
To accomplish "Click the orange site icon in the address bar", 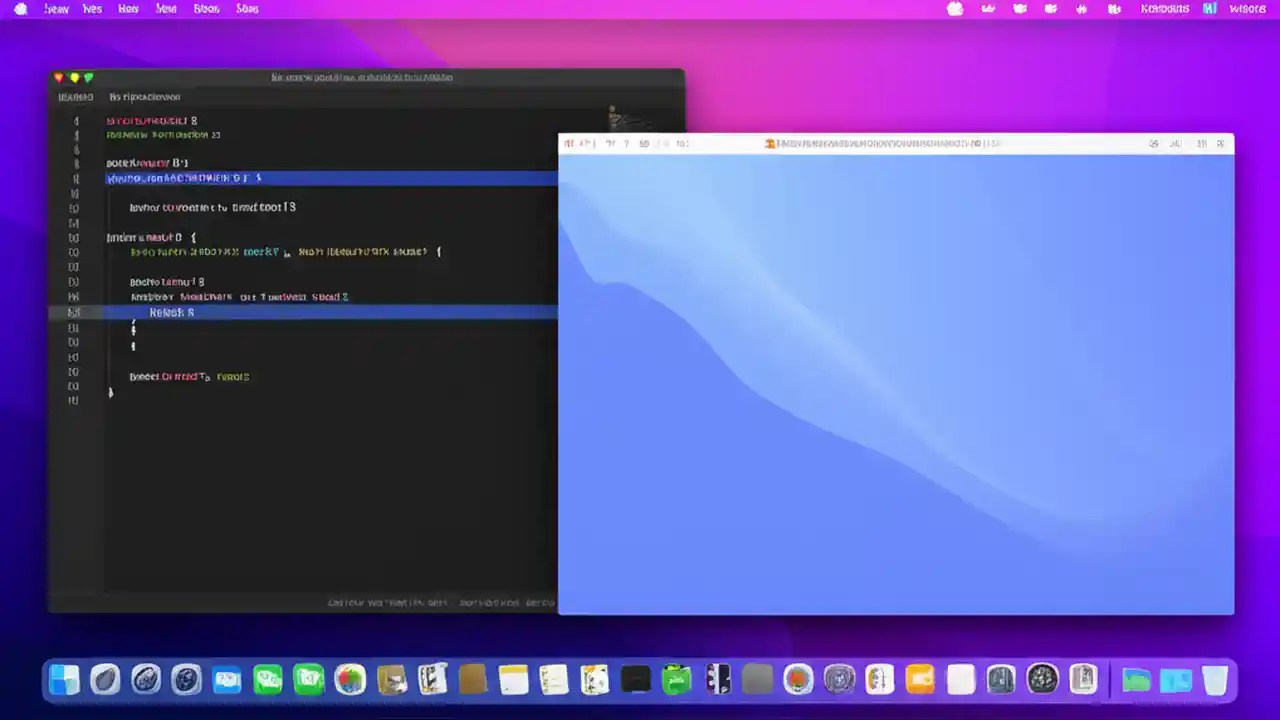I will [770, 143].
